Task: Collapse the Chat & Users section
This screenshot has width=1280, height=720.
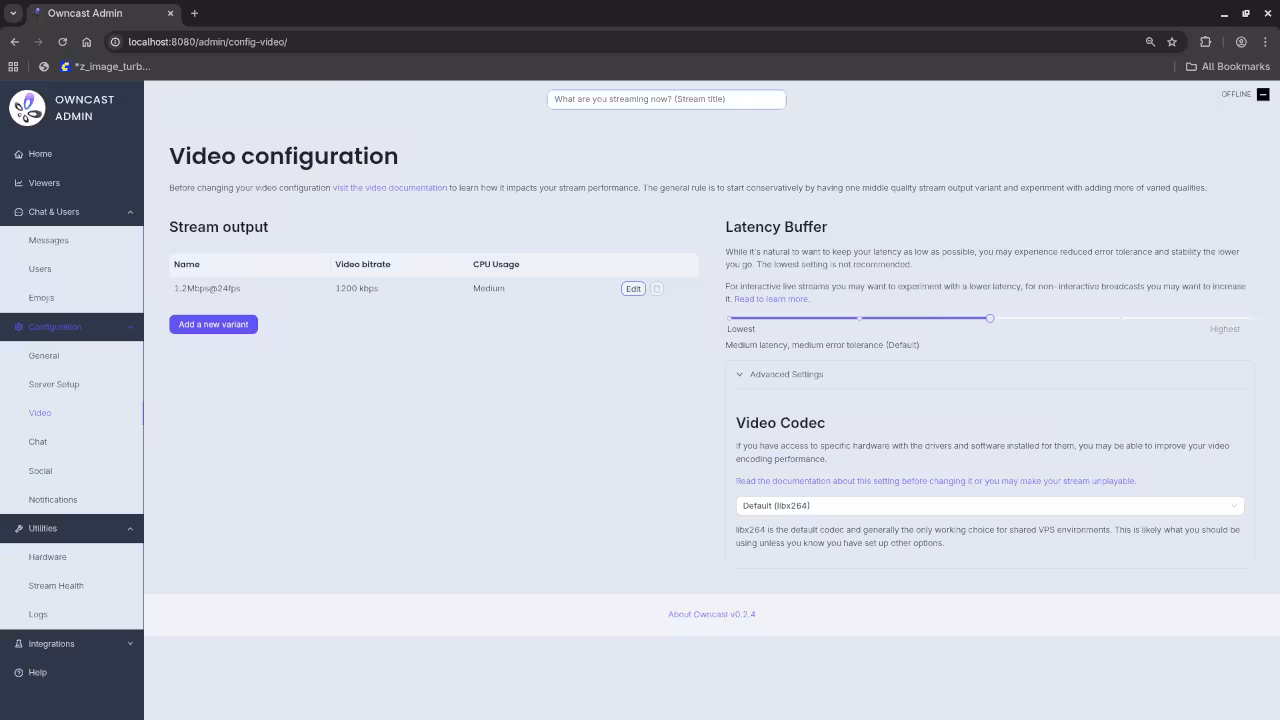Action: (x=130, y=211)
